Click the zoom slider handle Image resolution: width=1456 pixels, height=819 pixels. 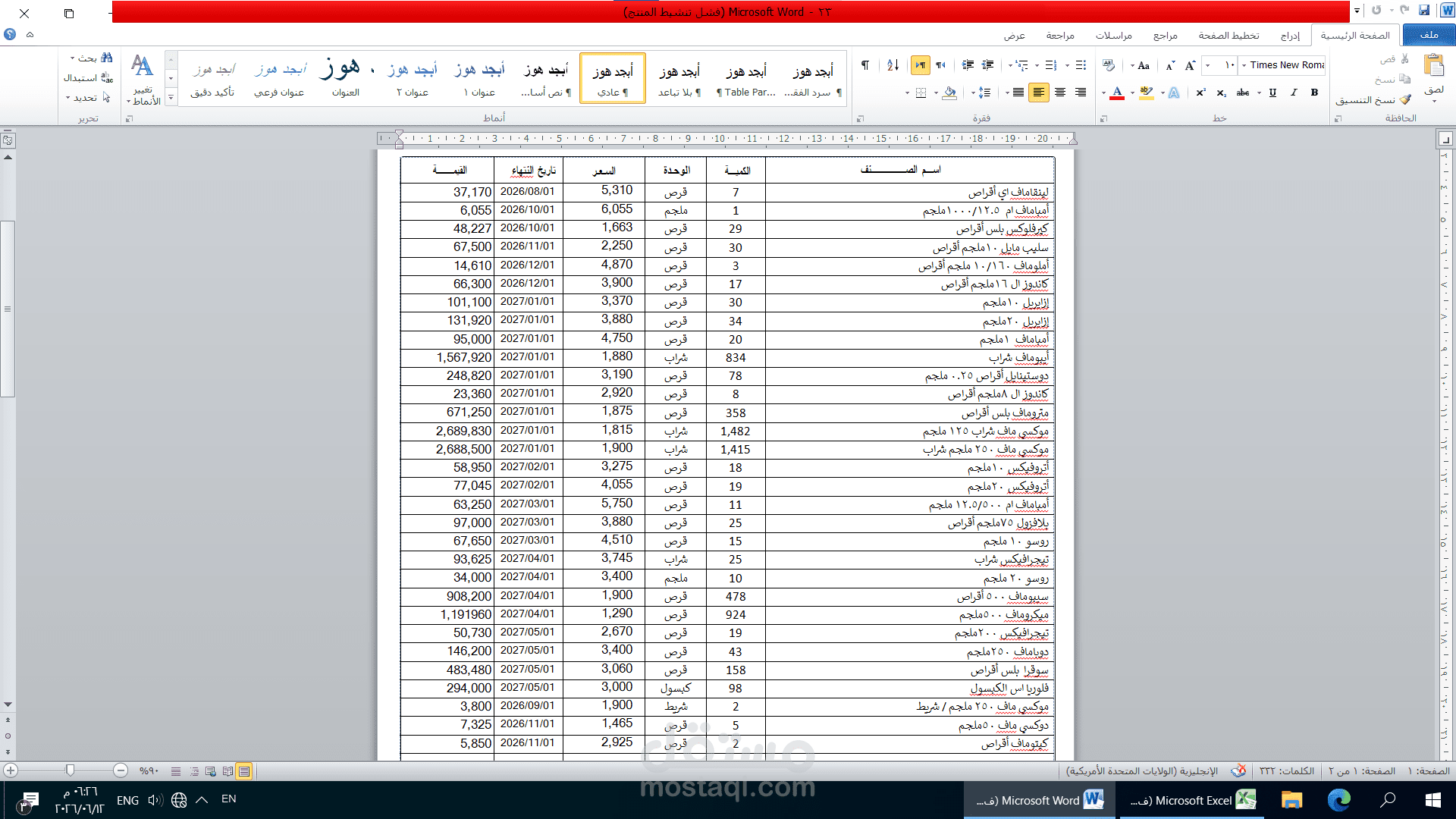[70, 770]
